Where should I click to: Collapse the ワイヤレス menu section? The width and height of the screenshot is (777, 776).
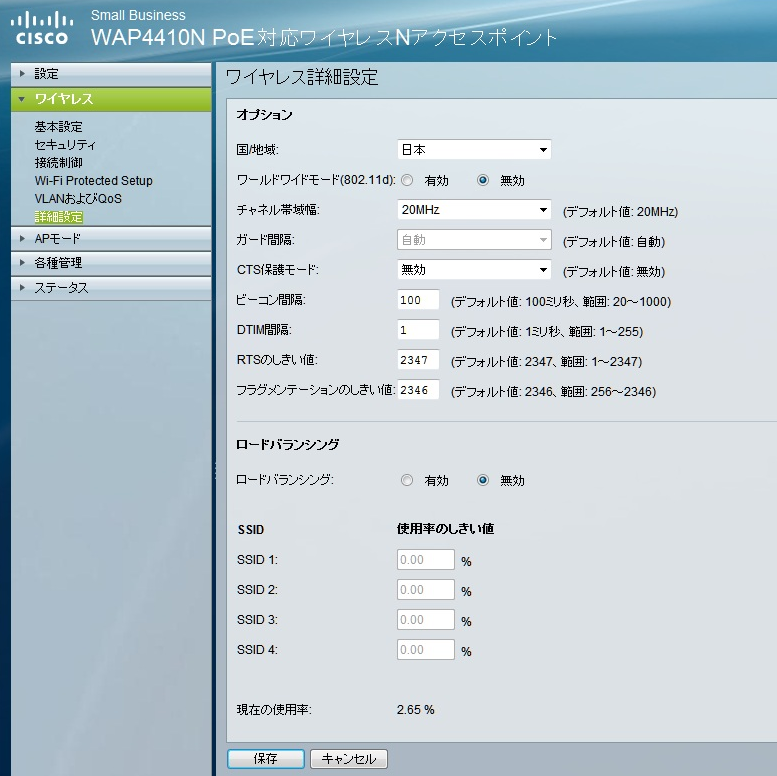[111, 99]
